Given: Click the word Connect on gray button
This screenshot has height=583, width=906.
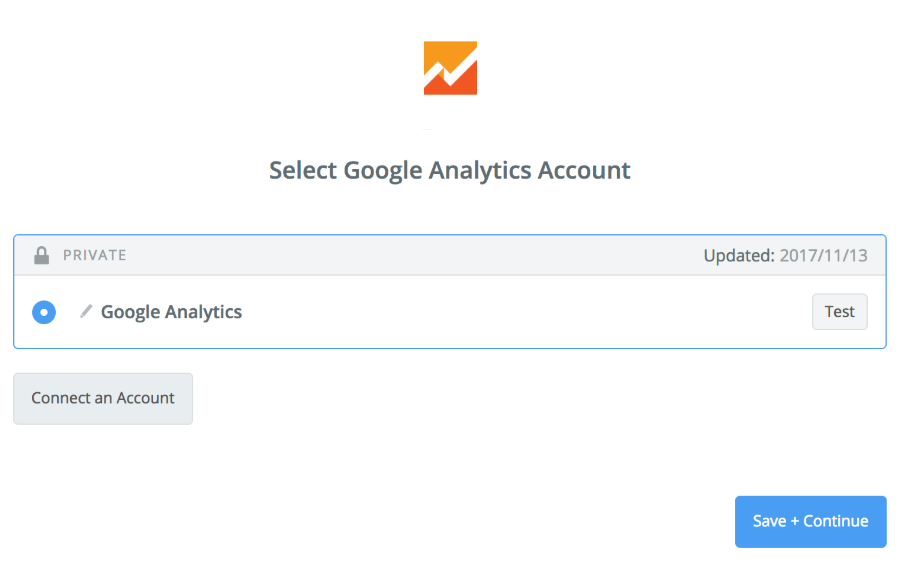Looking at the screenshot, I should 60,398.
